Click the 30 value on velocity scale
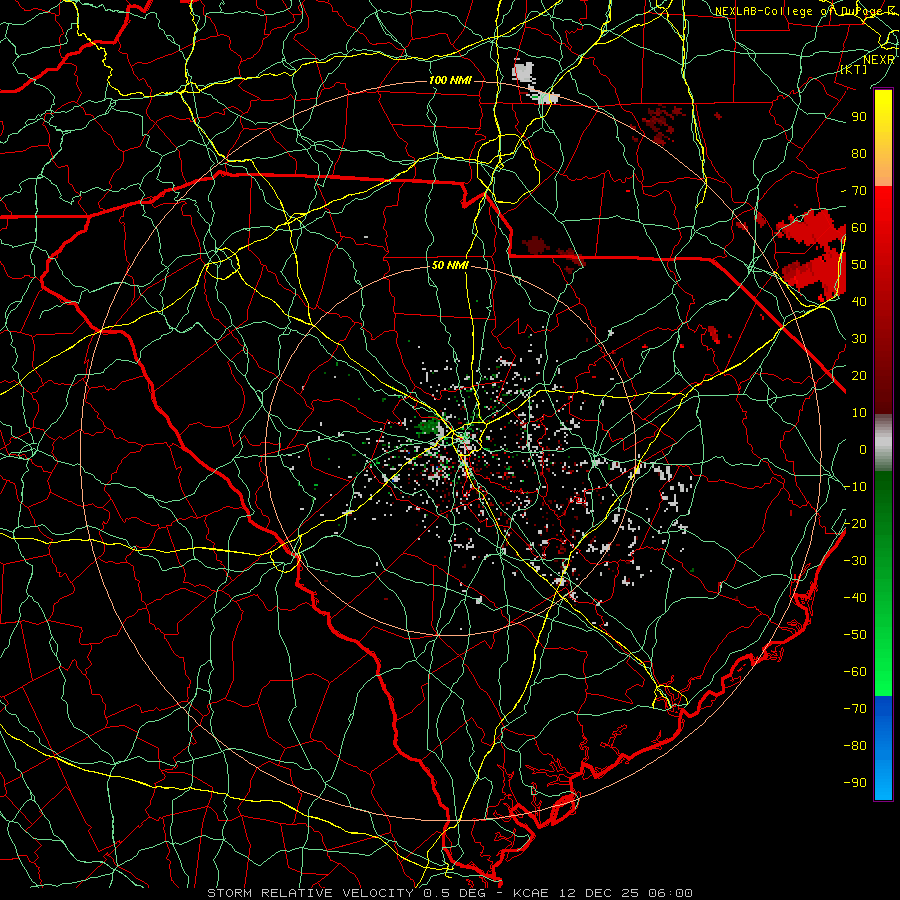 859,339
